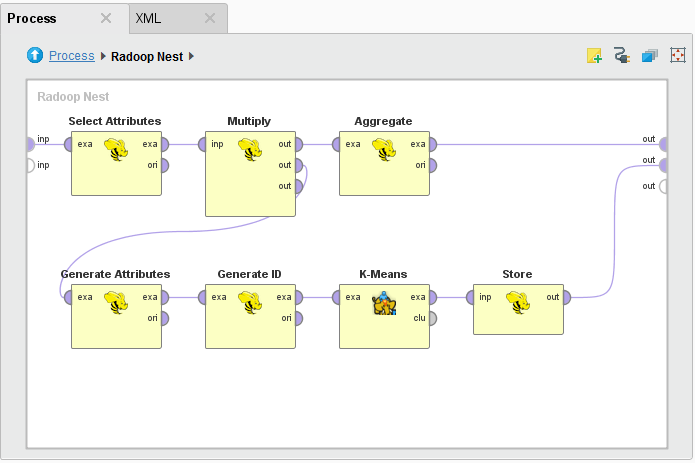Select the Generate Attributes operator icon
Viewport: 695px width, 463px height.
(116, 303)
